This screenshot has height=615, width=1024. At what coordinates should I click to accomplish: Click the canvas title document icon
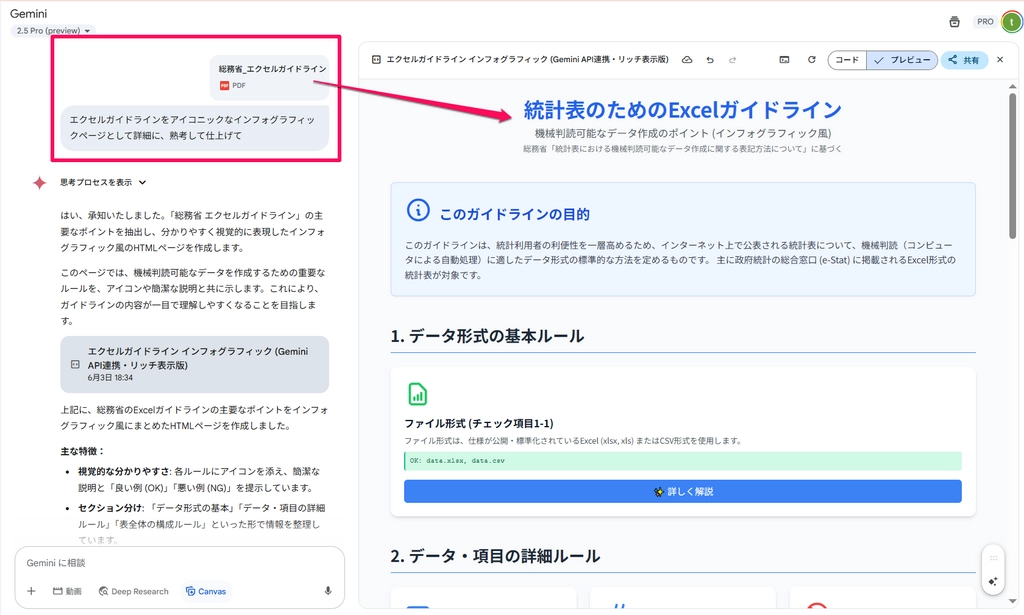(x=376, y=59)
